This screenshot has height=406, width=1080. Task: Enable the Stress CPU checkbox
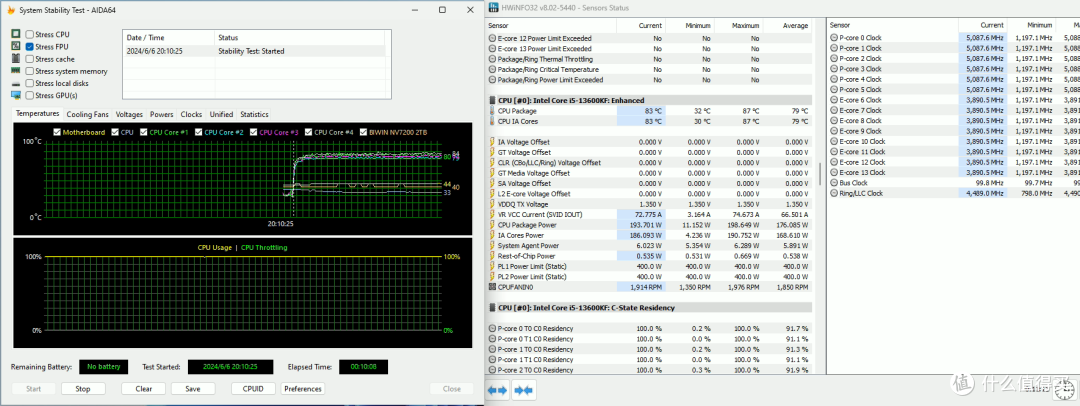click(30, 34)
